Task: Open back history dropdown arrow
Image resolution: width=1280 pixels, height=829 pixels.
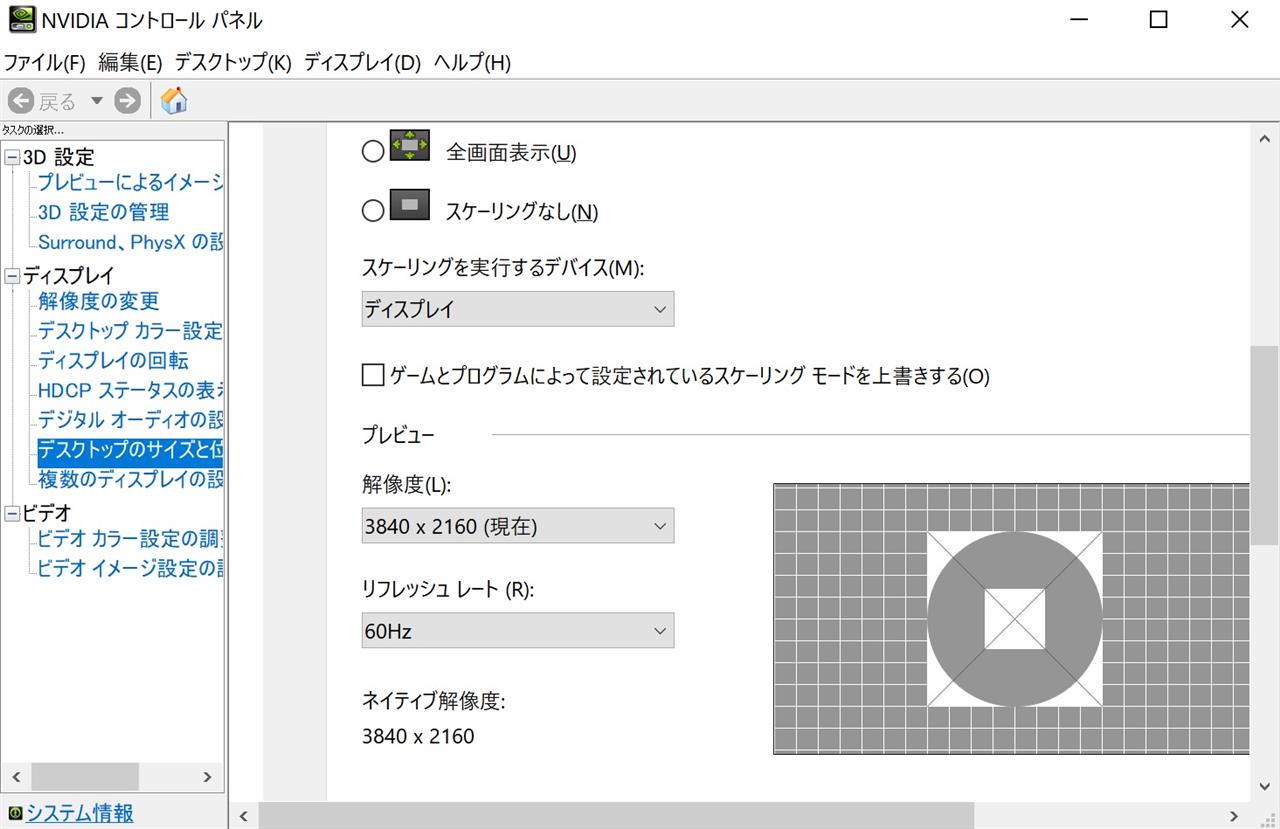Action: [x=97, y=100]
